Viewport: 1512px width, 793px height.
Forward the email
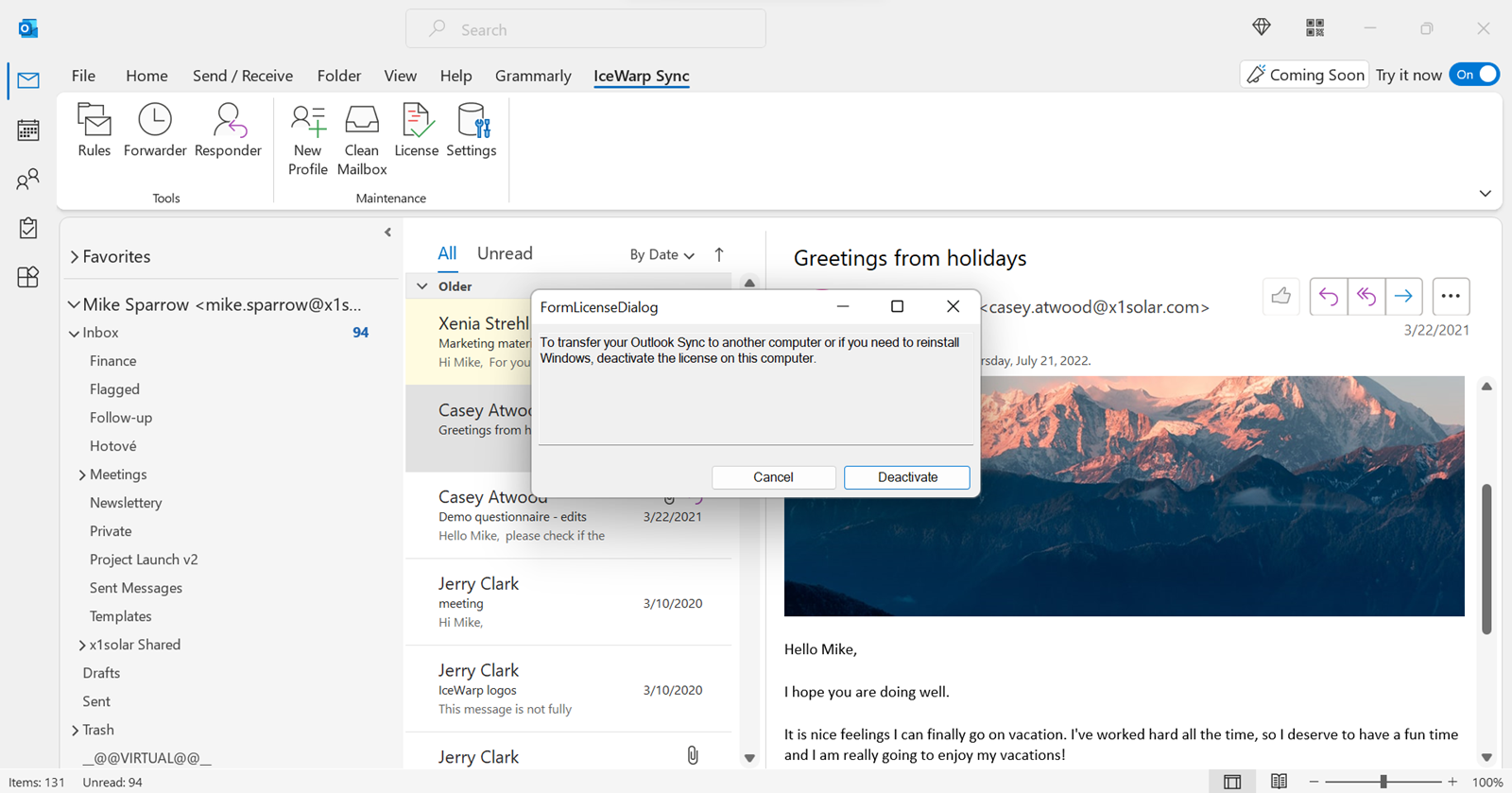coord(1404,297)
